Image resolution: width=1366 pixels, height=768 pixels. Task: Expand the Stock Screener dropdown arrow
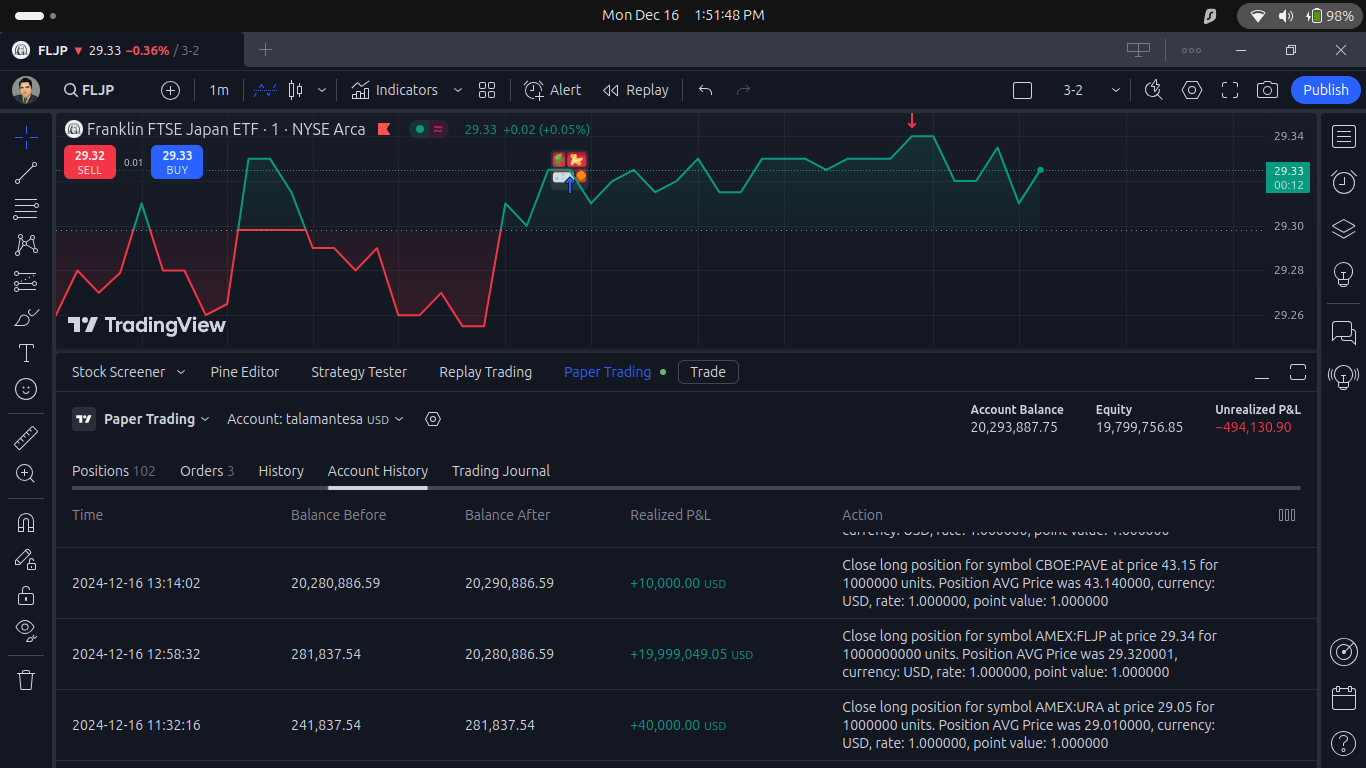pos(181,372)
